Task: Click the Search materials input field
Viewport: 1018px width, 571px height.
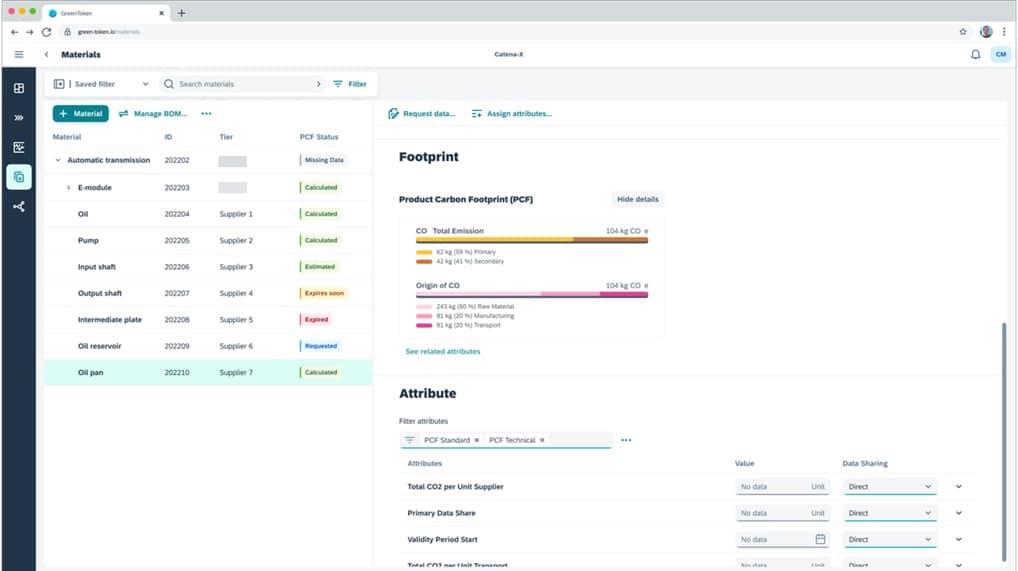Action: click(x=245, y=84)
